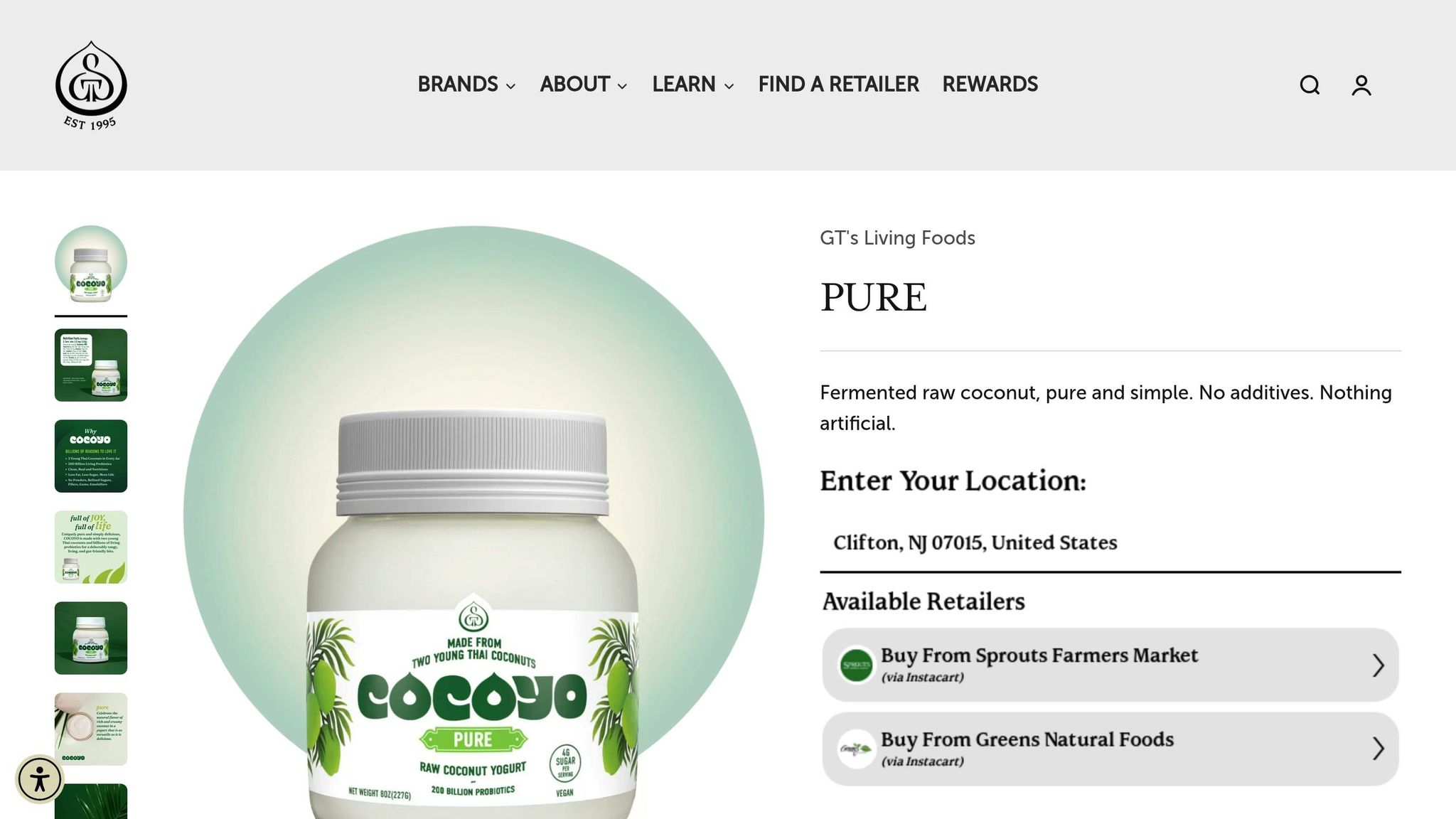The height and width of the screenshot is (819, 1456).
Task: Click the GT's logo in header
Action: tap(91, 85)
